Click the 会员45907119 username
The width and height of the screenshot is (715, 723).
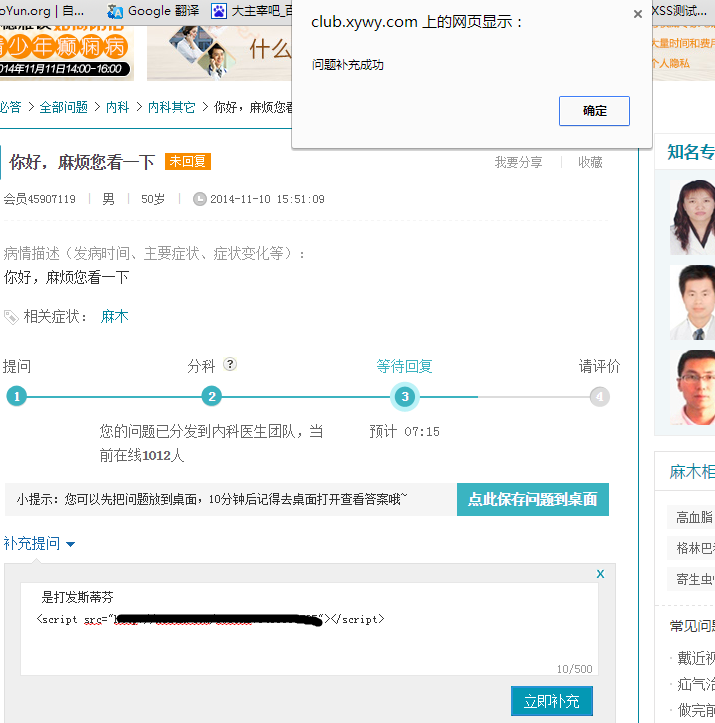point(40,199)
